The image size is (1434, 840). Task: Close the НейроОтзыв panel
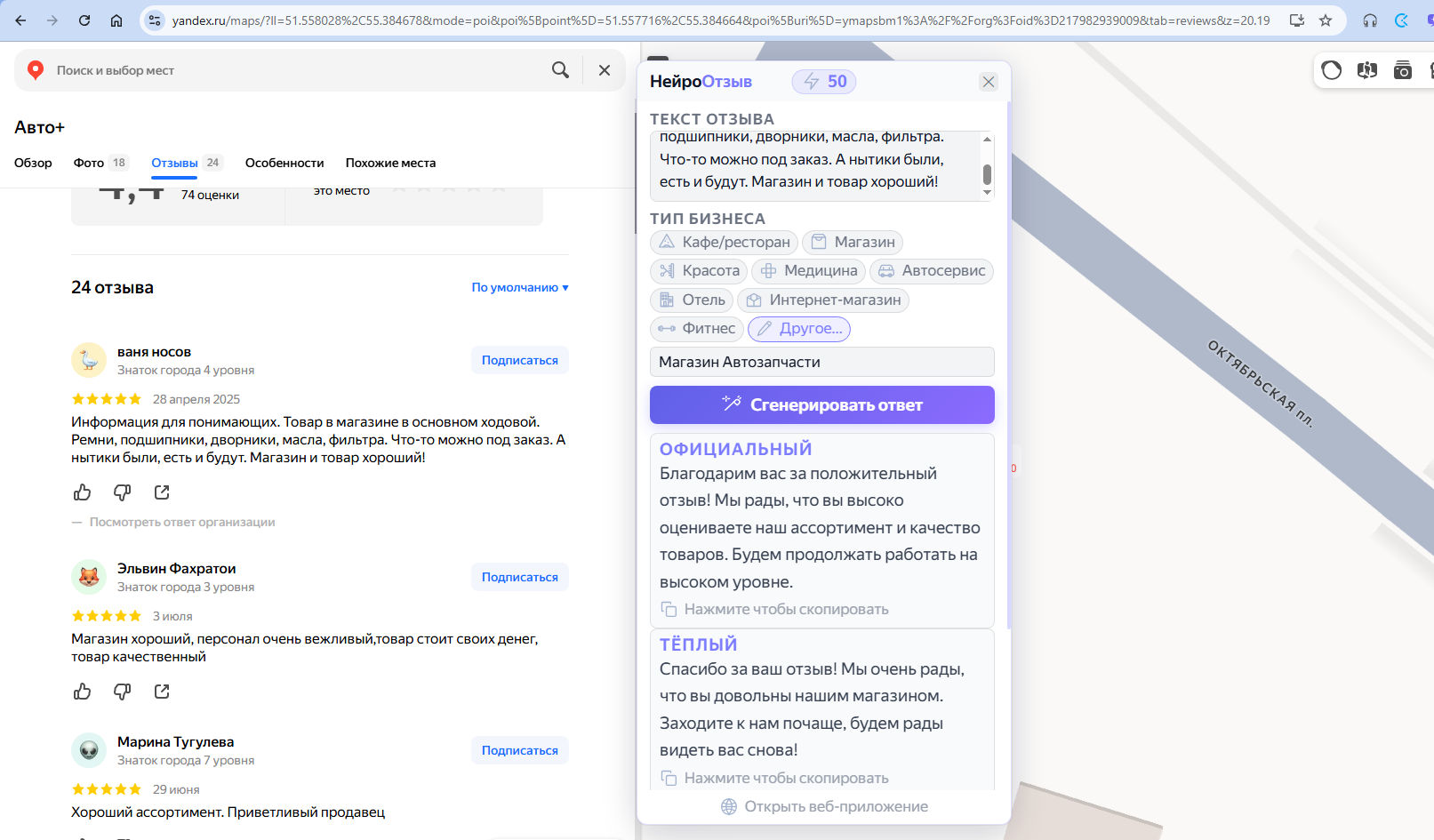989,82
